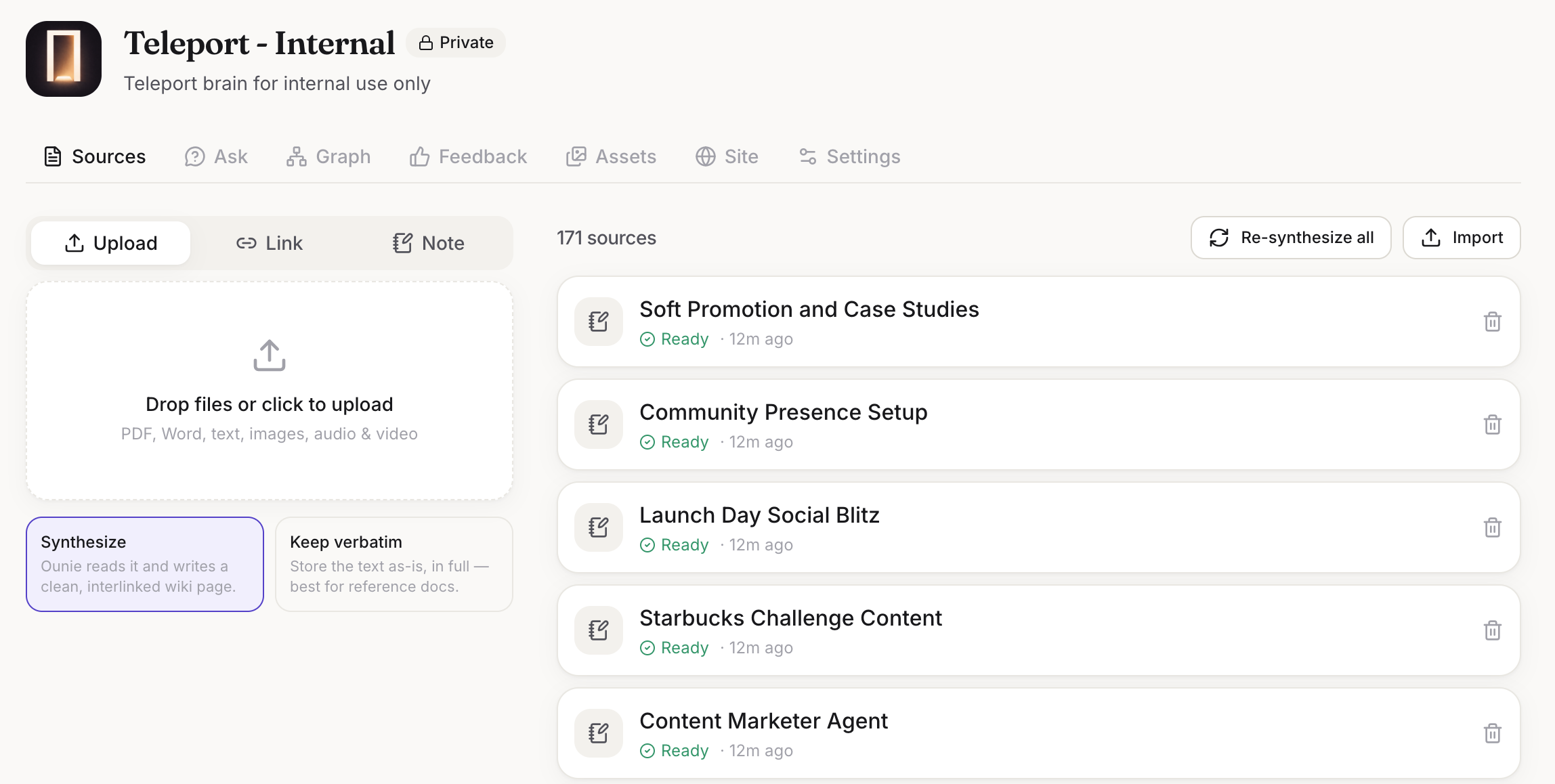Click note icon of Starbucks Challenge Content
Viewport: 1555px width, 784px height.
pyautogui.click(x=599, y=630)
